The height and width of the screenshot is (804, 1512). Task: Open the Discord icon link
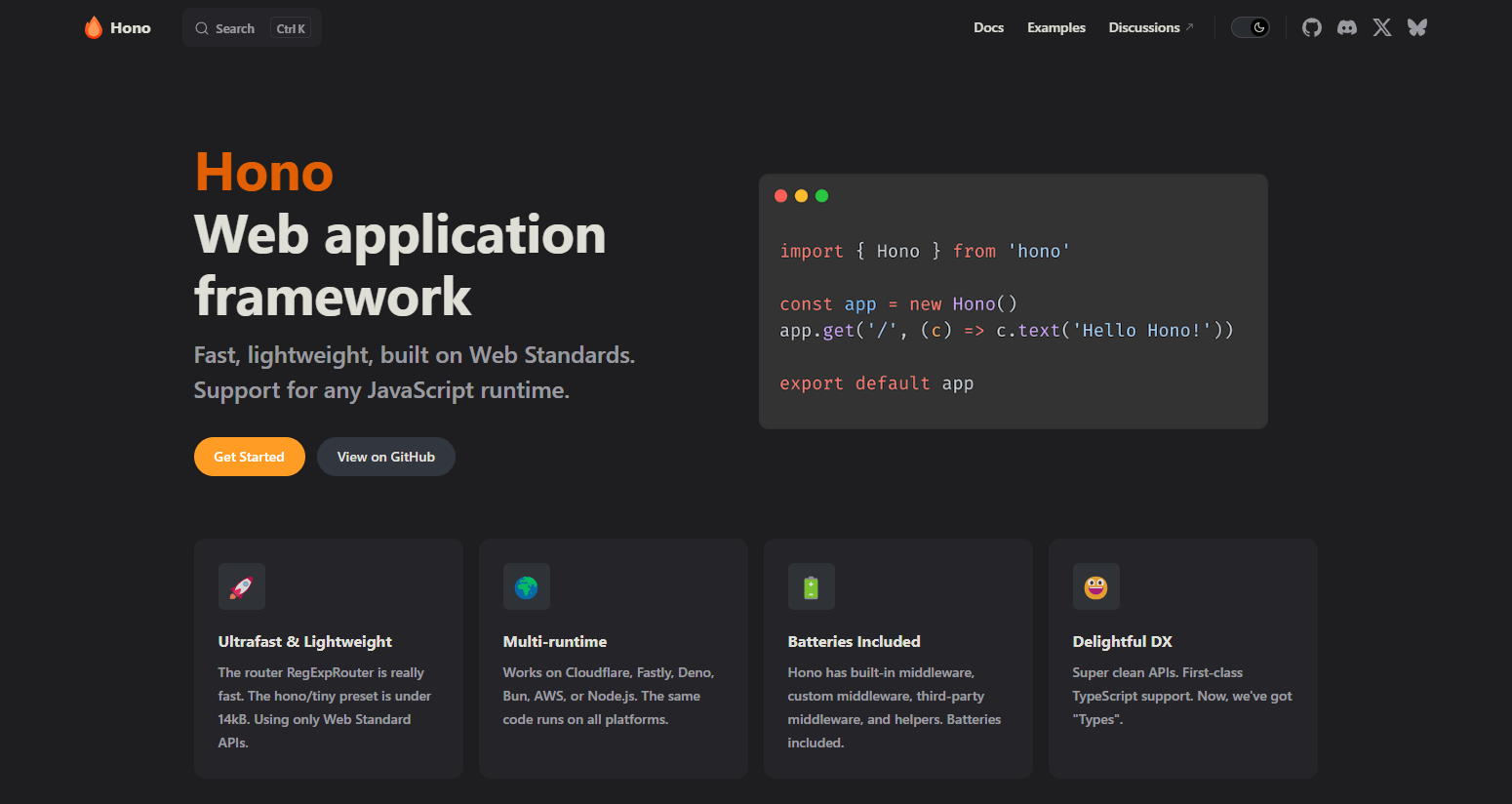point(1347,27)
